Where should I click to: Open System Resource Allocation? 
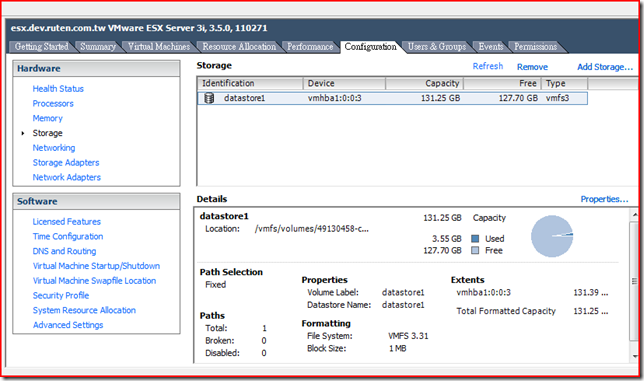pos(84,310)
